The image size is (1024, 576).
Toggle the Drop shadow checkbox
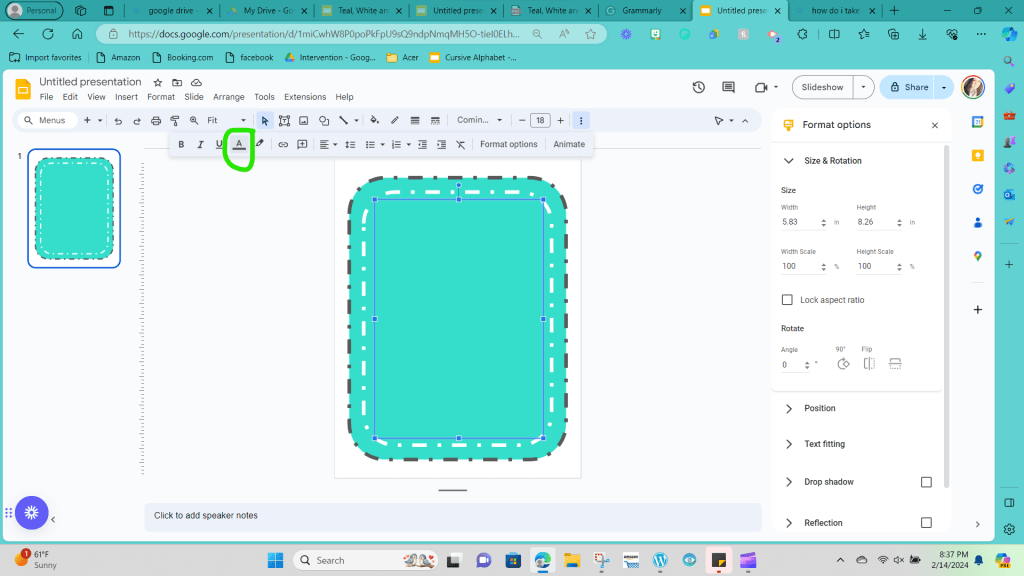pos(926,482)
